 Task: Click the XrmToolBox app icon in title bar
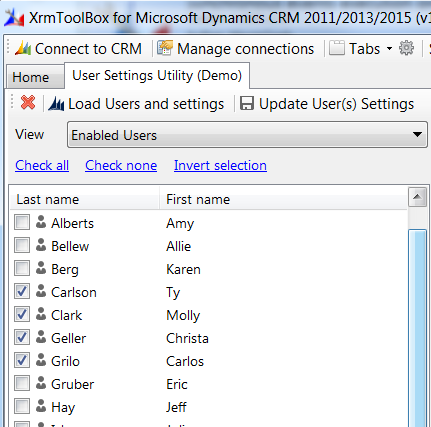pyautogui.click(x=14, y=18)
